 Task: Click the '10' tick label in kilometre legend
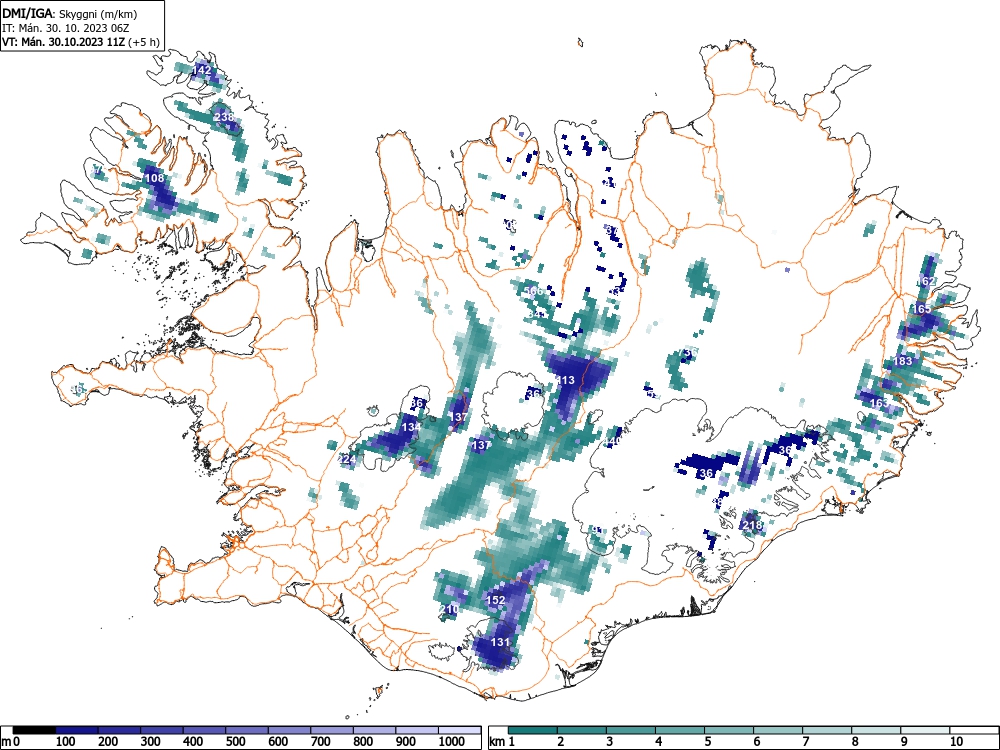tap(955, 742)
